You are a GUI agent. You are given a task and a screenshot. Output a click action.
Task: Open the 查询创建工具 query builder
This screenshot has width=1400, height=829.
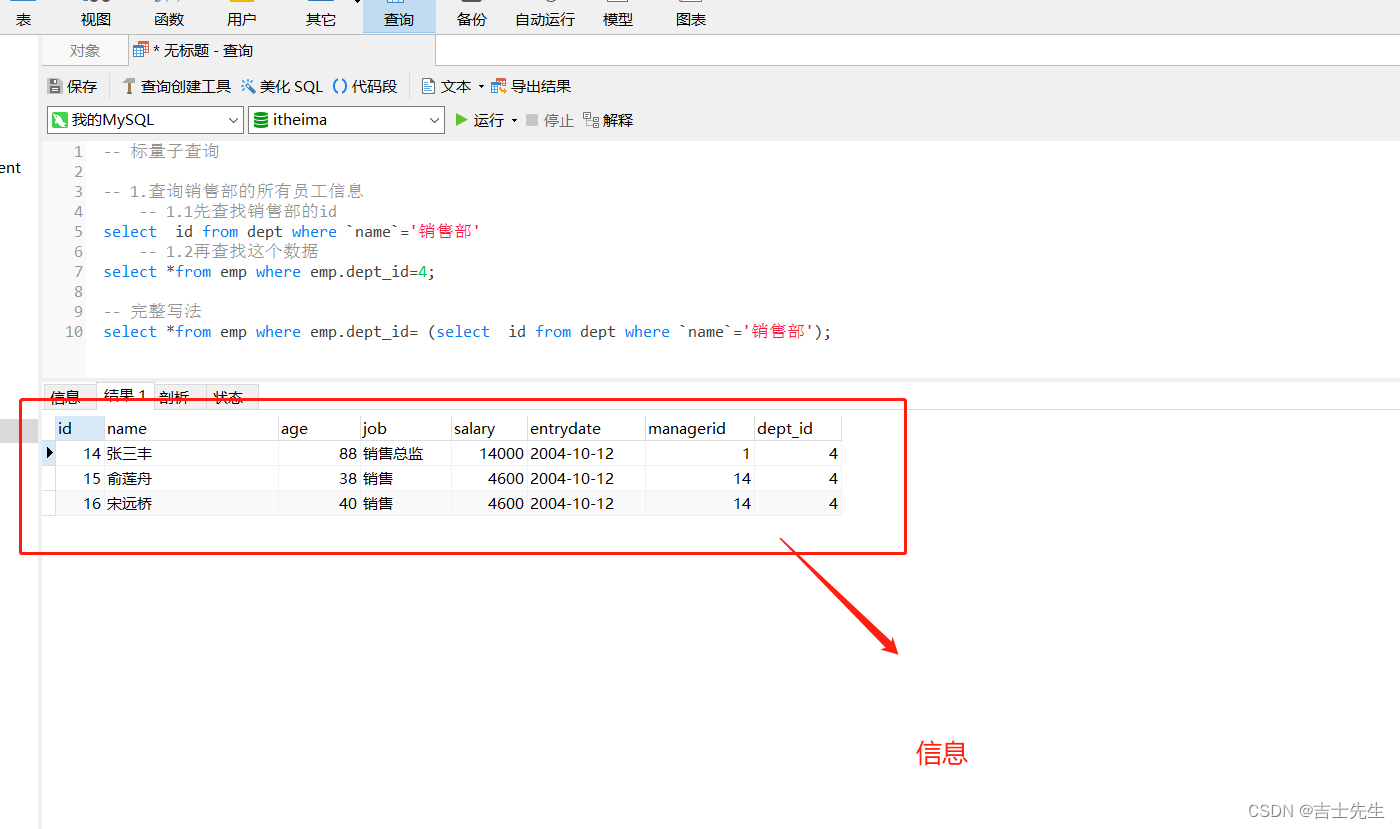176,87
